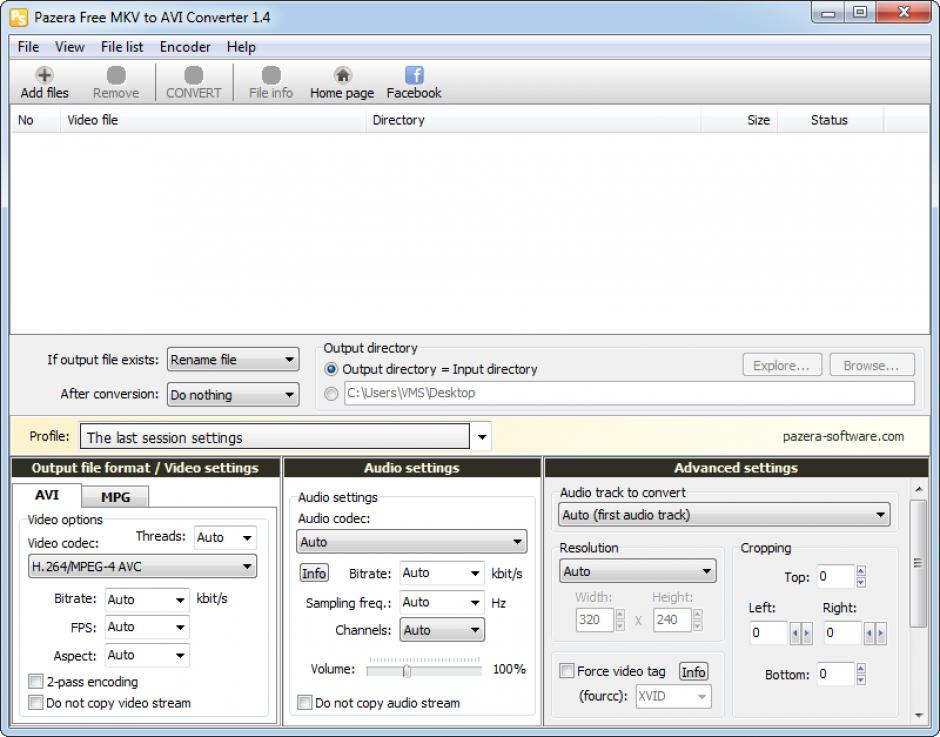Sort by the Directory column header
This screenshot has width=940, height=737.
[x=533, y=120]
